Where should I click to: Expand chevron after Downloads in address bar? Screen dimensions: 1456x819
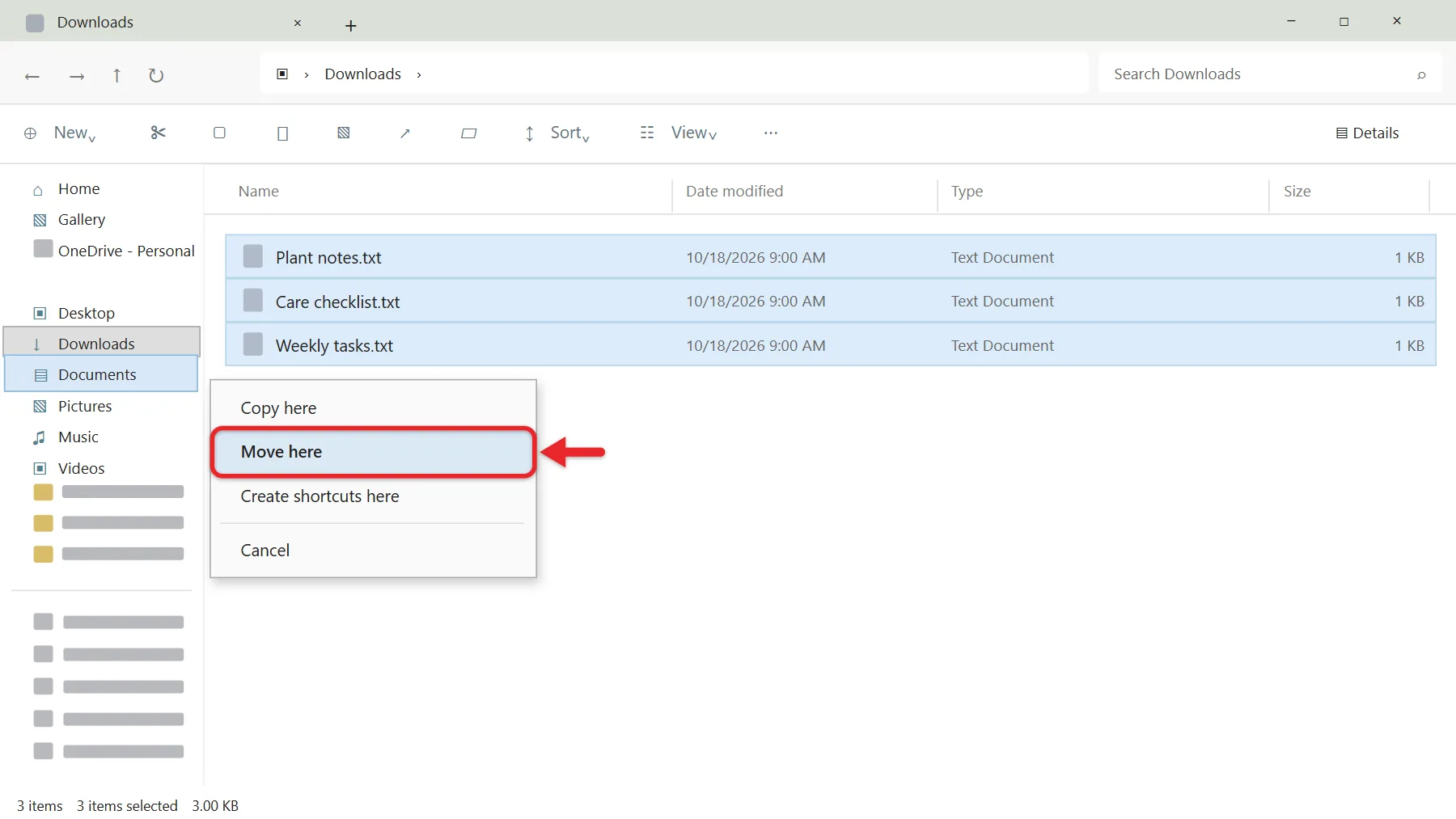pos(419,74)
